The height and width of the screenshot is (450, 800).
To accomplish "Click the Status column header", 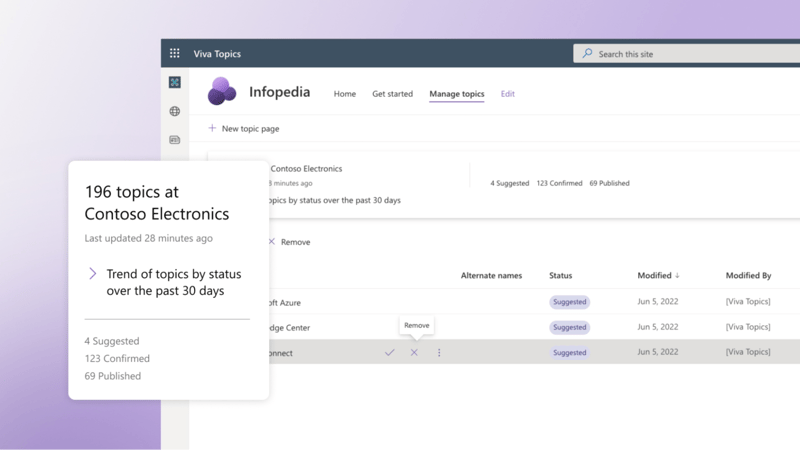I will (560, 276).
